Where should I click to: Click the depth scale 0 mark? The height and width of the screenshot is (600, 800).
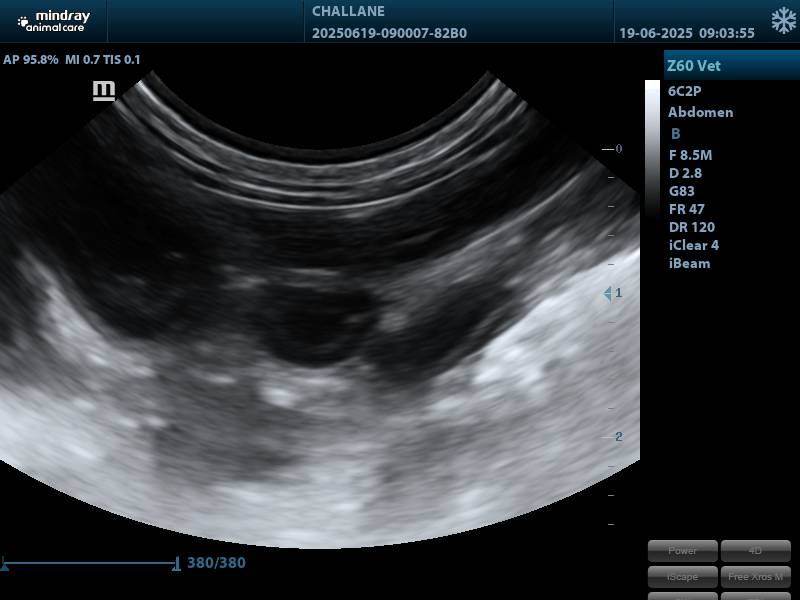(x=618, y=149)
